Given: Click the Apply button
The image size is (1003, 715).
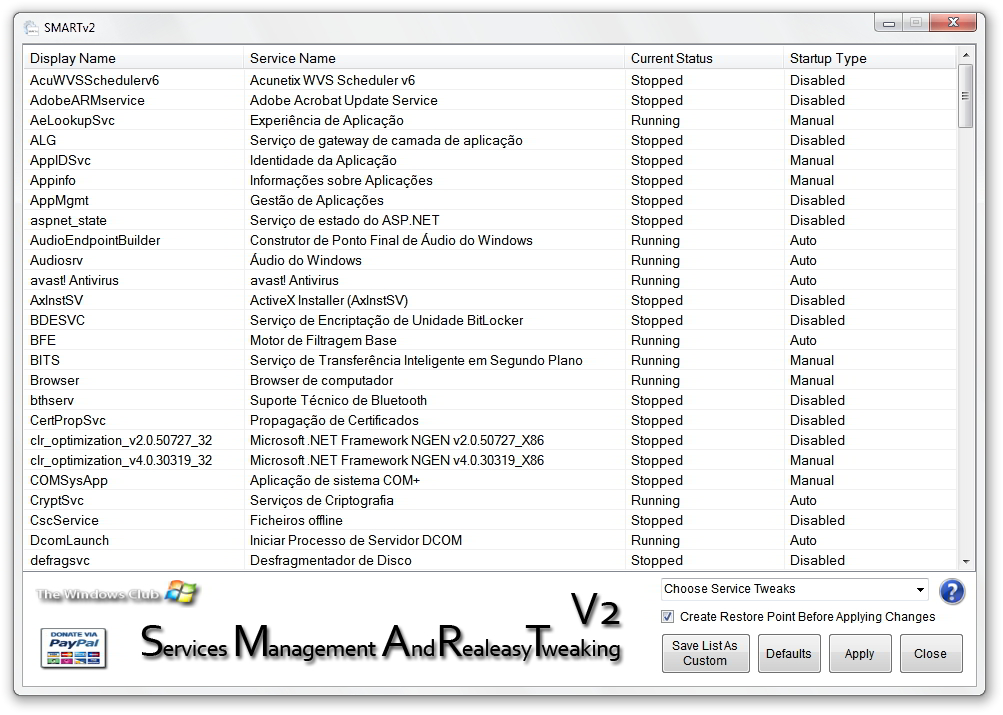Looking at the screenshot, I should [859, 653].
